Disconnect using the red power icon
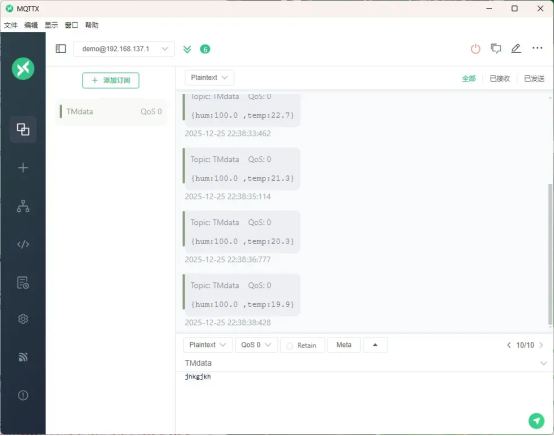Viewport: 554px width, 436px height. [x=476, y=49]
